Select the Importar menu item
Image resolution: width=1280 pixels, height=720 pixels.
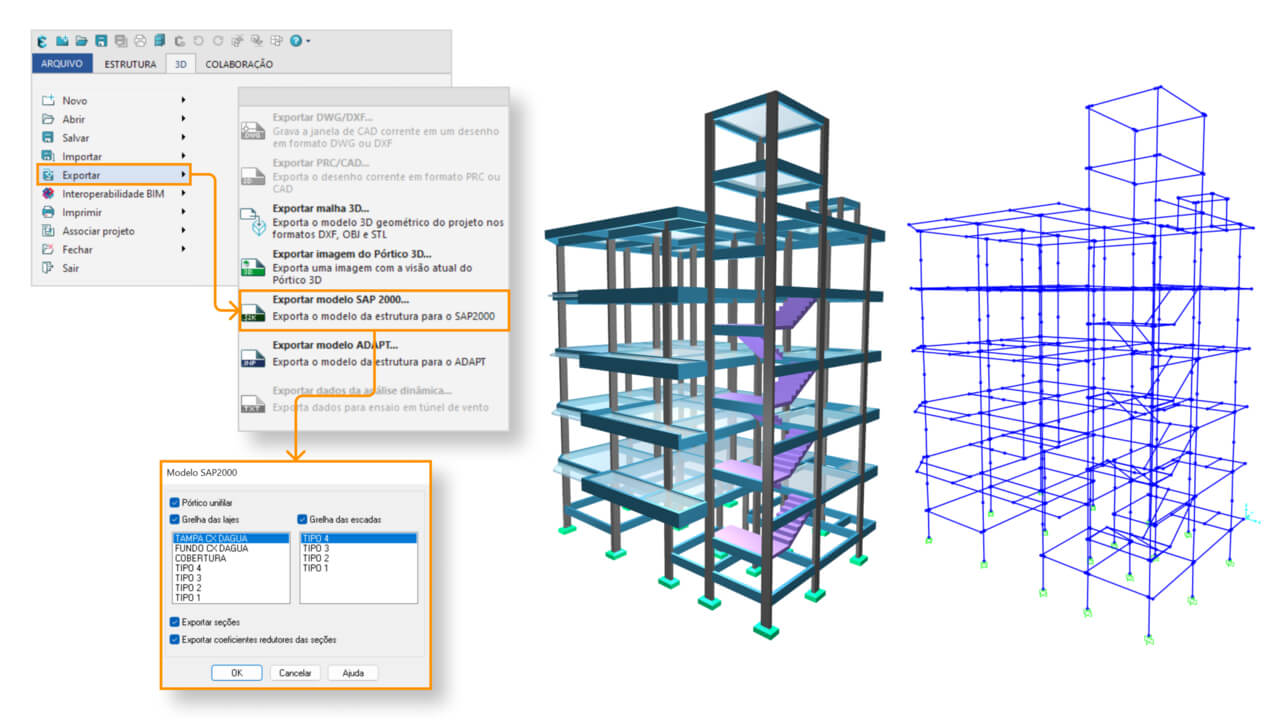113,156
